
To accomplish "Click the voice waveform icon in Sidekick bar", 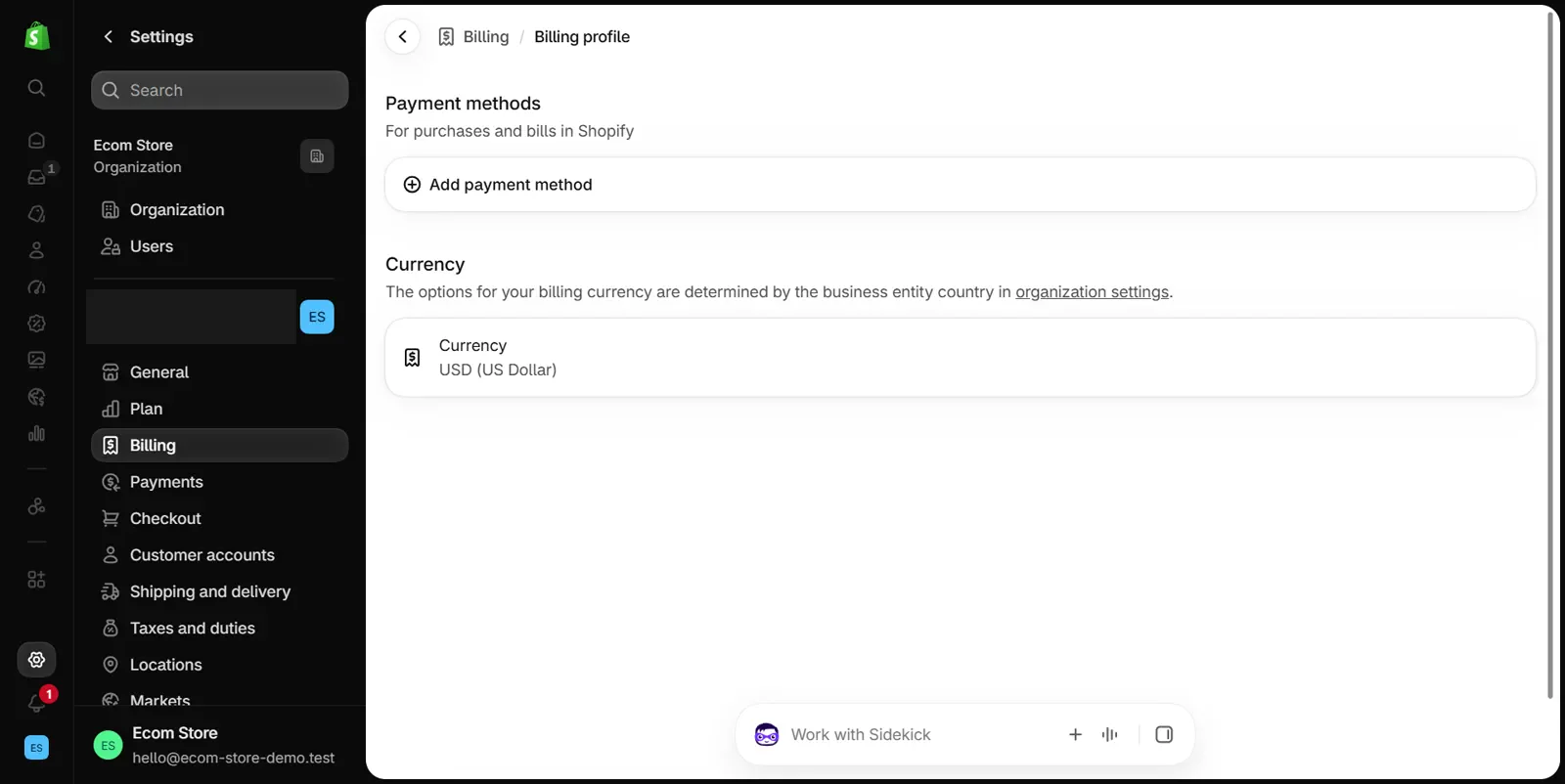I will coord(1109,734).
